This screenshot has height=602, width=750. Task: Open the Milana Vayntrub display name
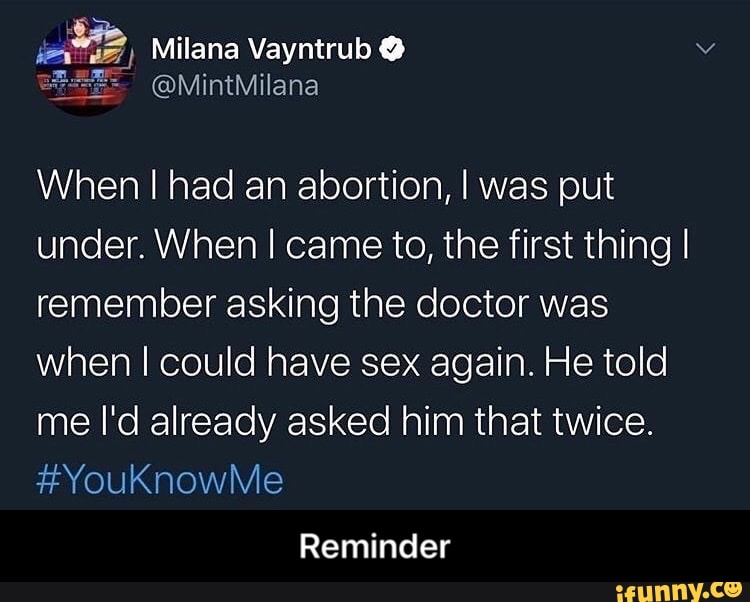(261, 49)
